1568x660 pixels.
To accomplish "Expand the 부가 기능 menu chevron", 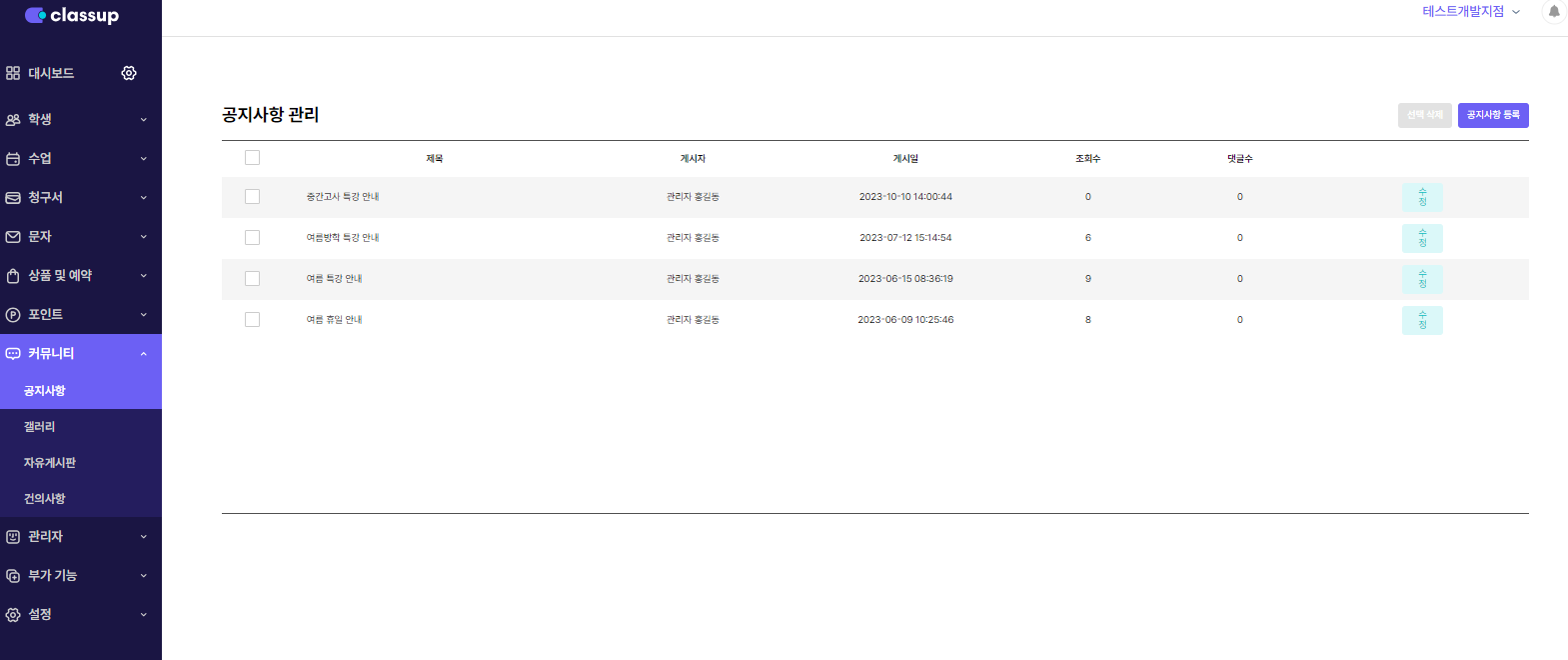I will pos(144,575).
